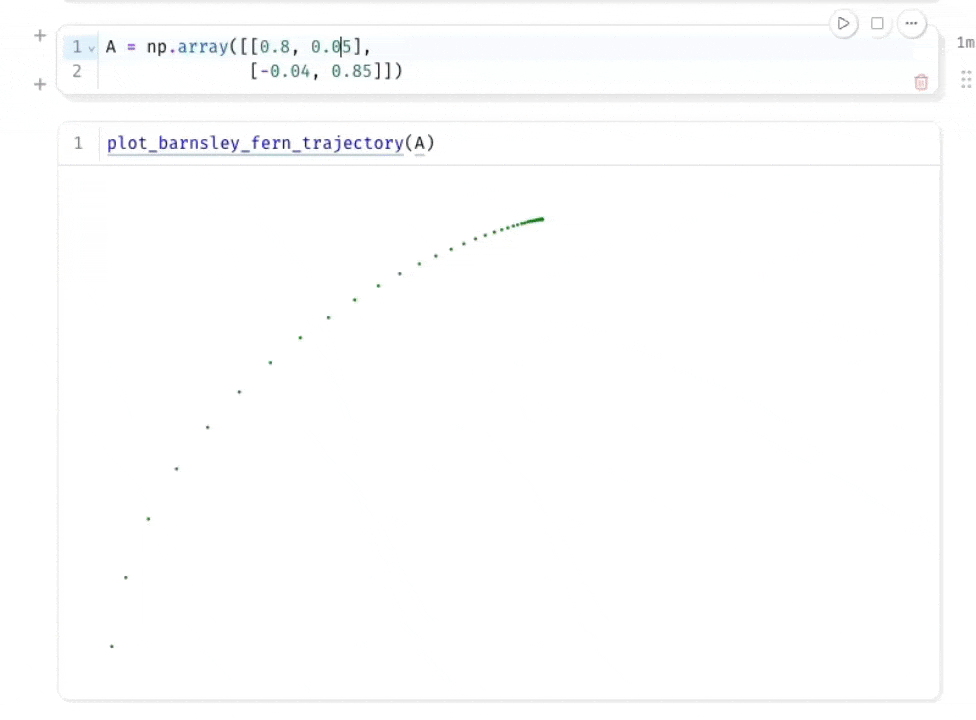Grab the cell drag handle dots
This screenshot has width=976, height=720.
[965, 79]
